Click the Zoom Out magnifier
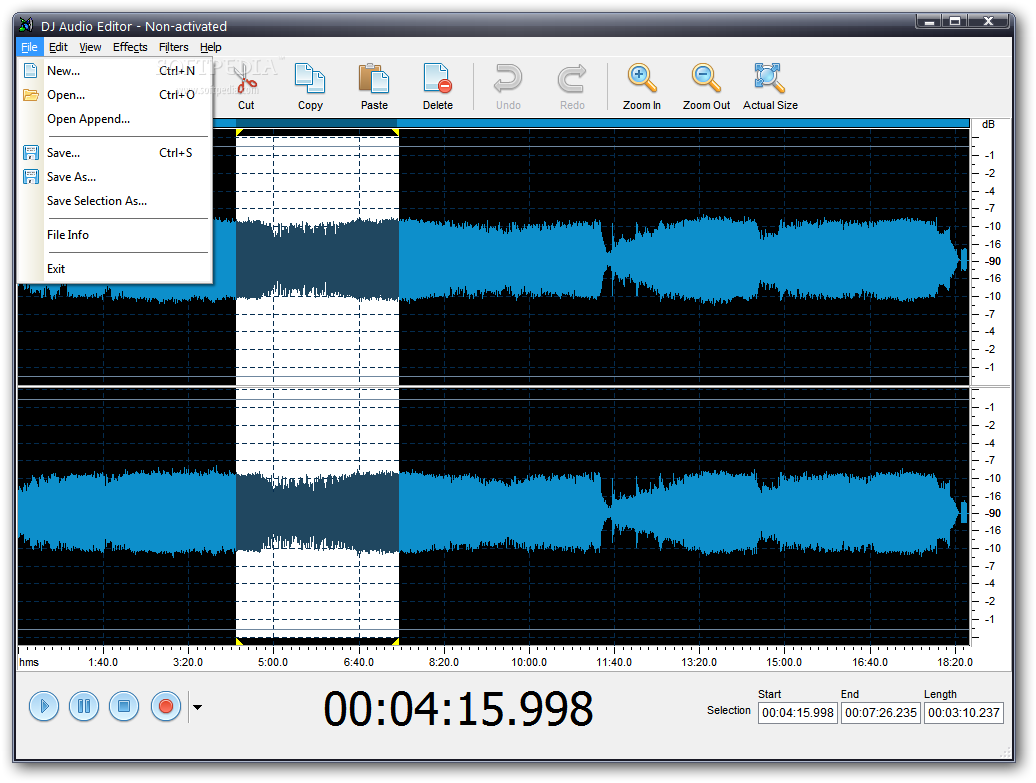 click(x=706, y=86)
